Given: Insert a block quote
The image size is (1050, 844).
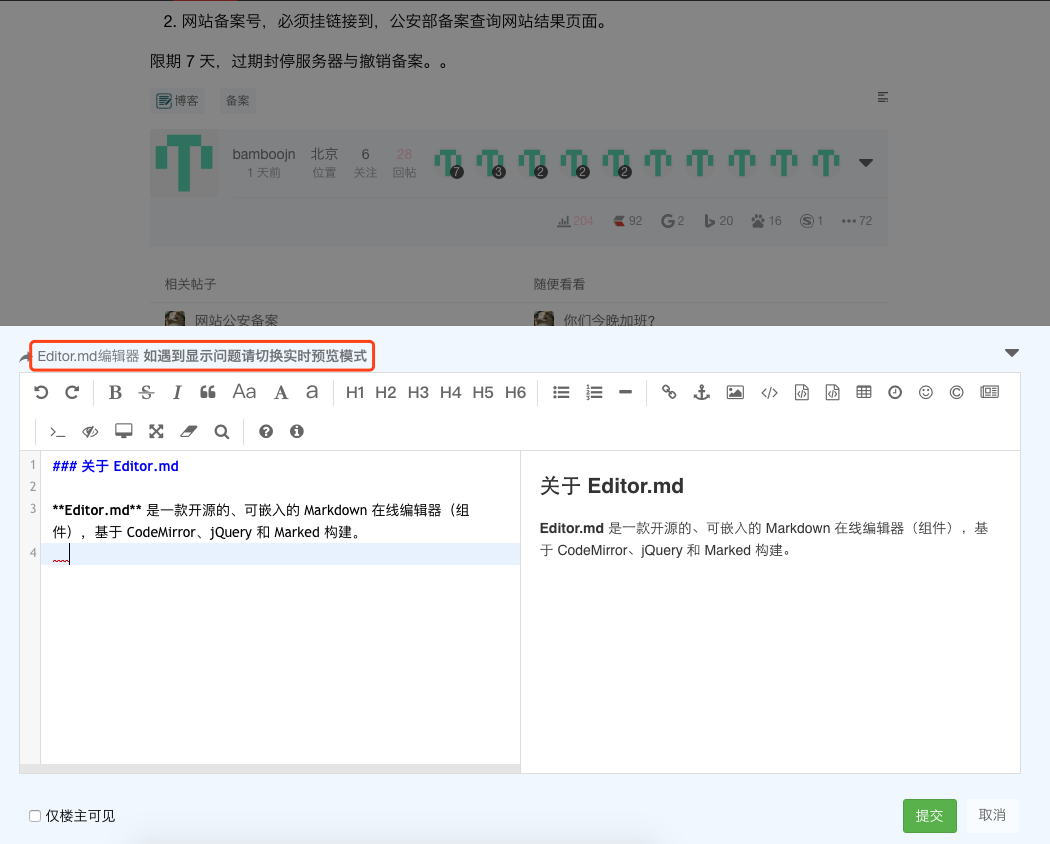Looking at the screenshot, I should tap(208, 393).
